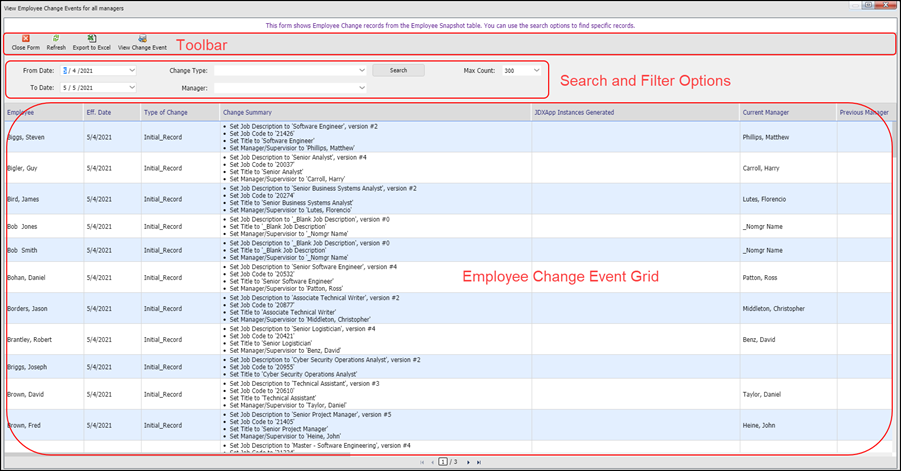Click the Close Form toolbar icon
Screen dimensions: 901x471
pyautogui.click(x=25, y=39)
